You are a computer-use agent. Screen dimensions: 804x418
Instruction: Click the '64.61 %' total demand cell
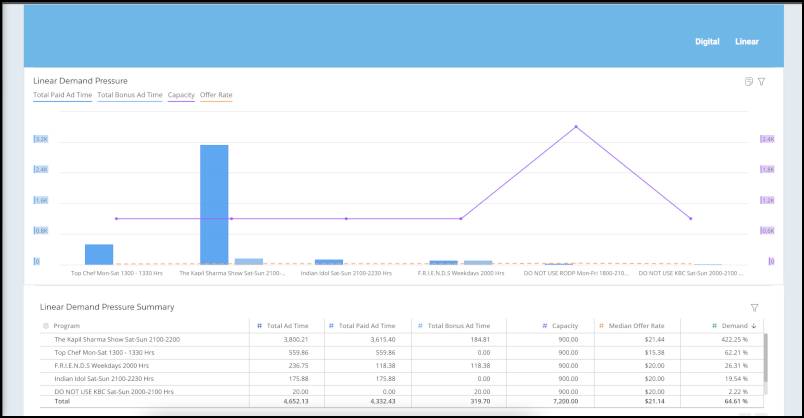click(x=736, y=401)
